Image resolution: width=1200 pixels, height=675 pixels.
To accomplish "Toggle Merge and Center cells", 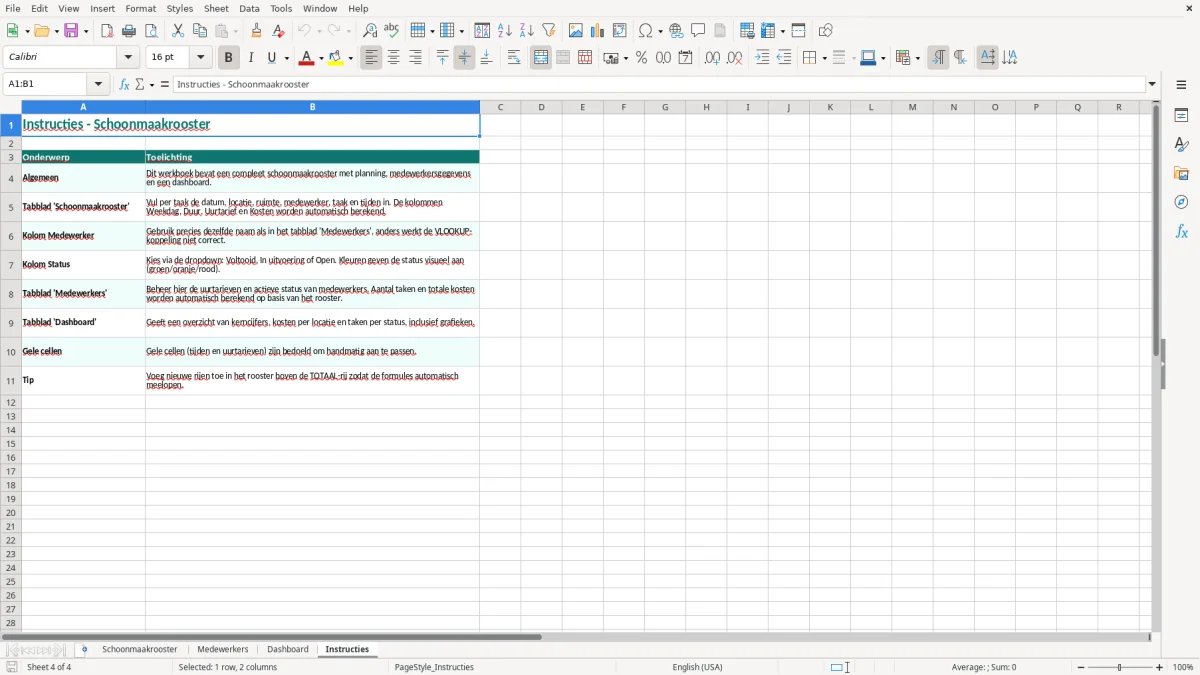I will tap(541, 58).
